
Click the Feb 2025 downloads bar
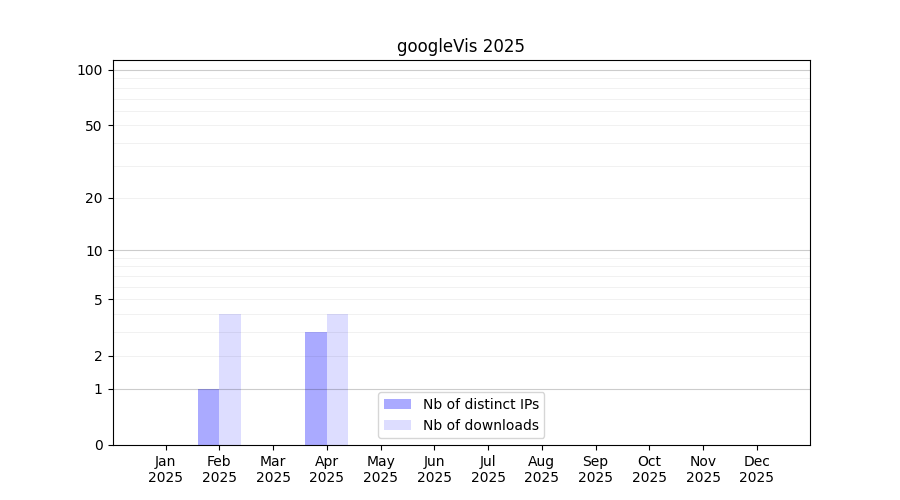point(230,380)
